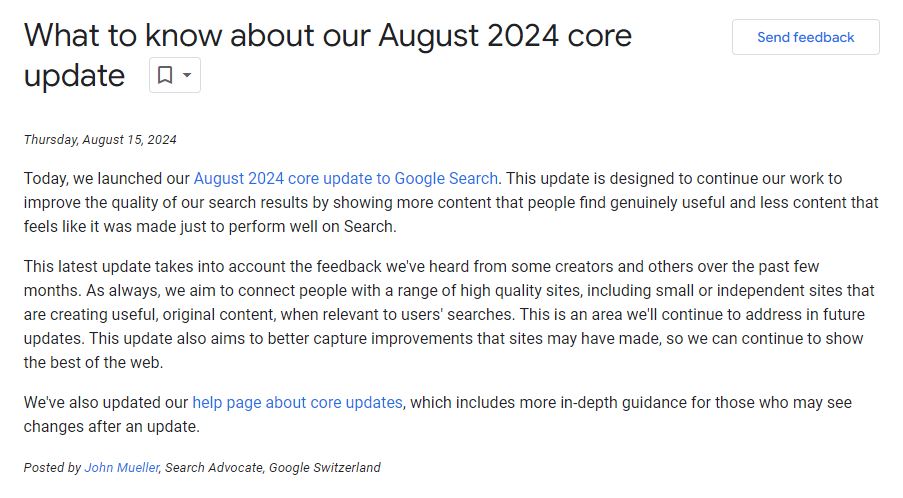Click the word "update" on the heading's second line
Screen dimensions: 903x498
pyautogui.click(x=75, y=76)
